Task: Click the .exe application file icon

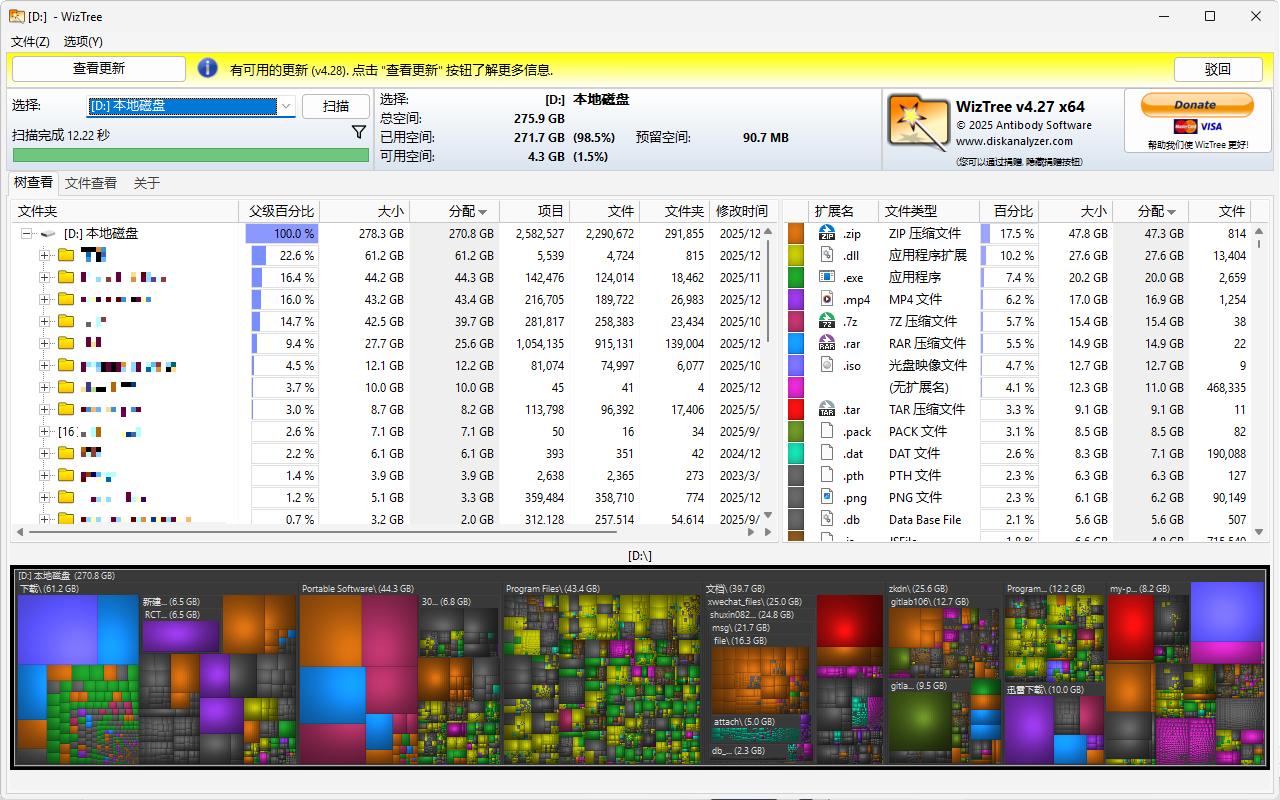Action: point(827,277)
